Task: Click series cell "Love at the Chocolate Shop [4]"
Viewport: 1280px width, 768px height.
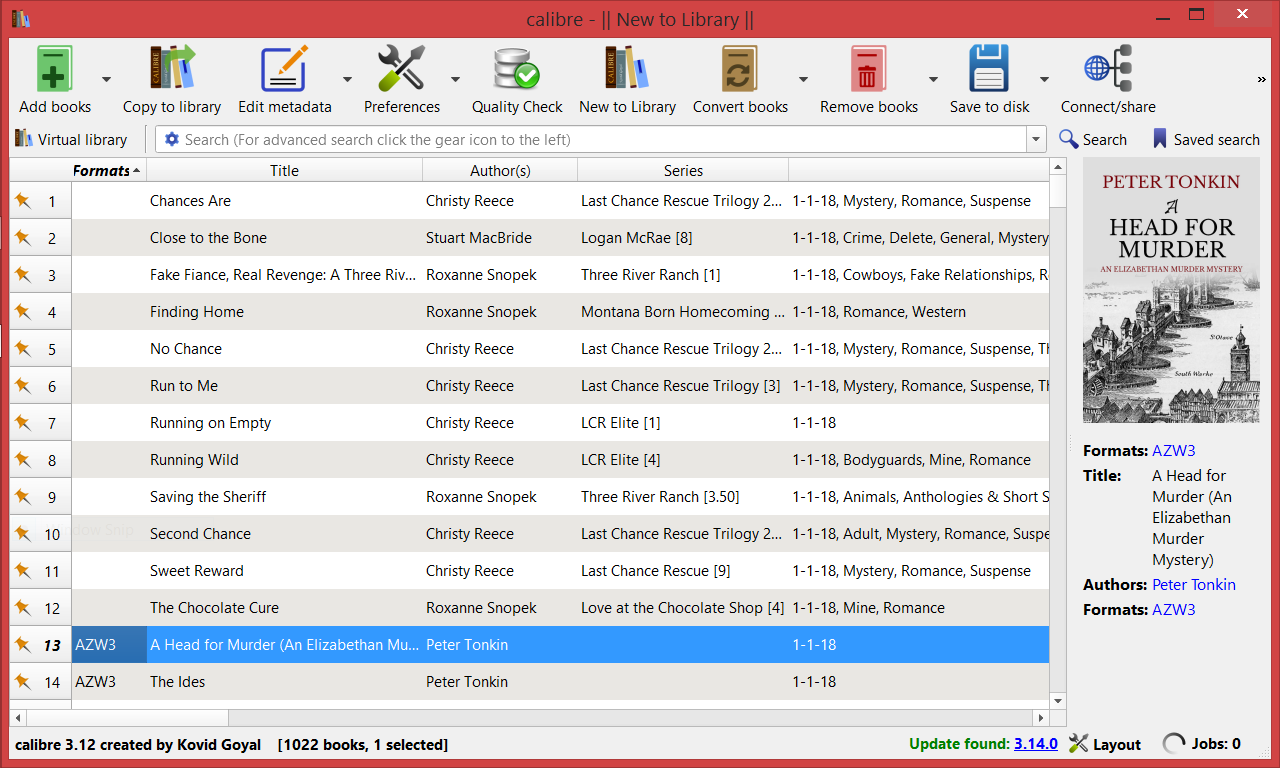Action: coord(683,608)
